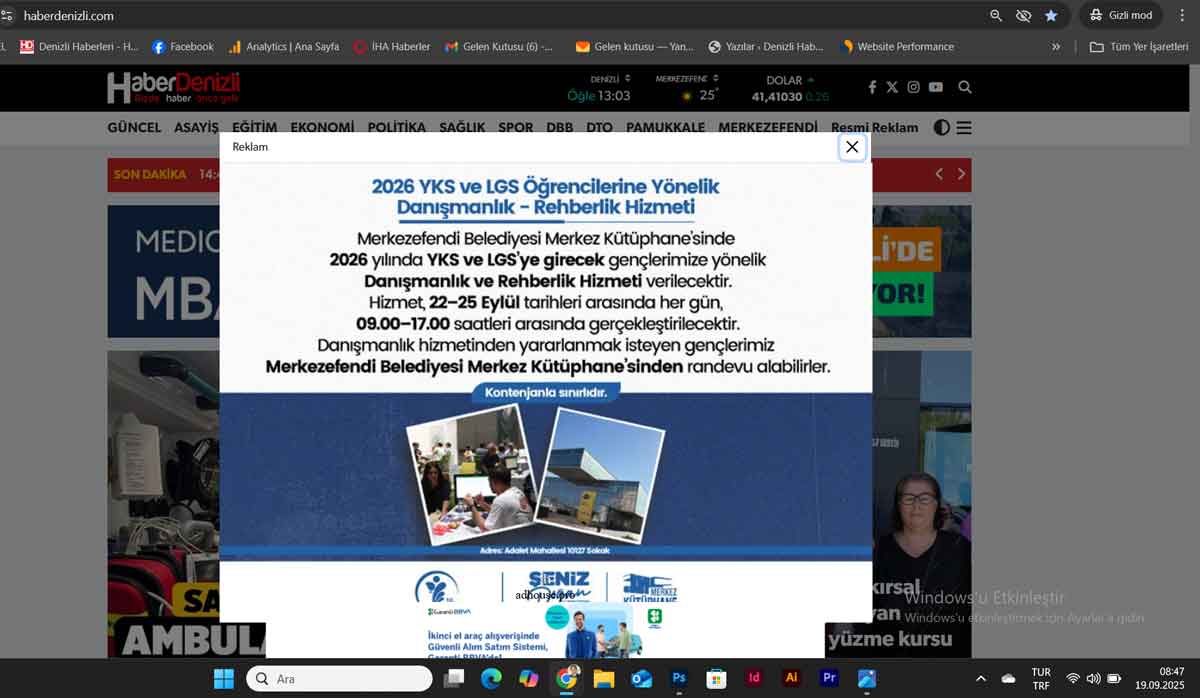Close the Reklam popup with the X
Image resolution: width=1200 pixels, height=698 pixels.
852,147
